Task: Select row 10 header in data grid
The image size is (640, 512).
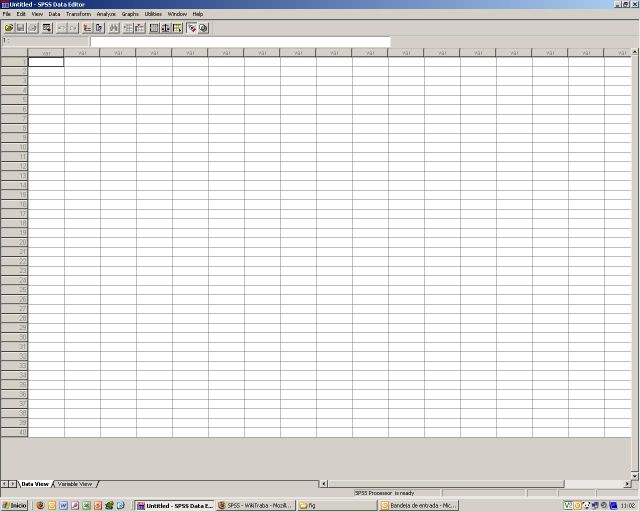Action: coord(14,147)
